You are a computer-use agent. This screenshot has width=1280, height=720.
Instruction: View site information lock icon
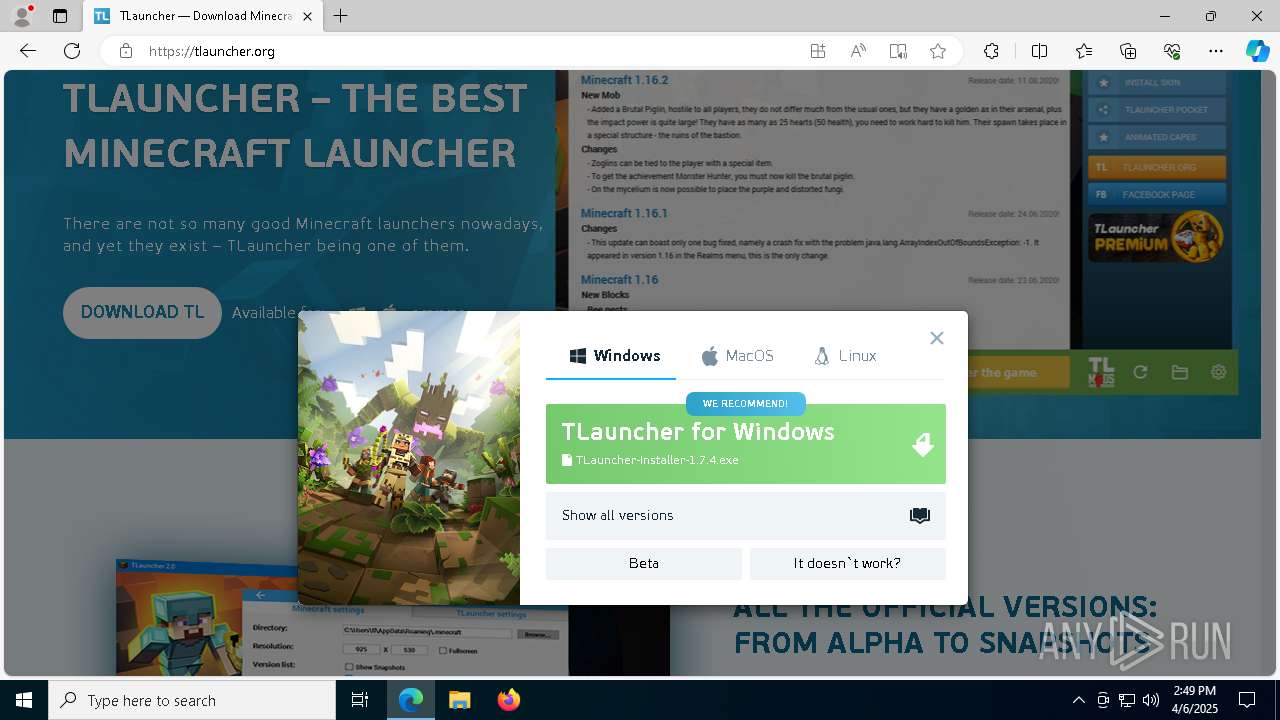coord(125,51)
